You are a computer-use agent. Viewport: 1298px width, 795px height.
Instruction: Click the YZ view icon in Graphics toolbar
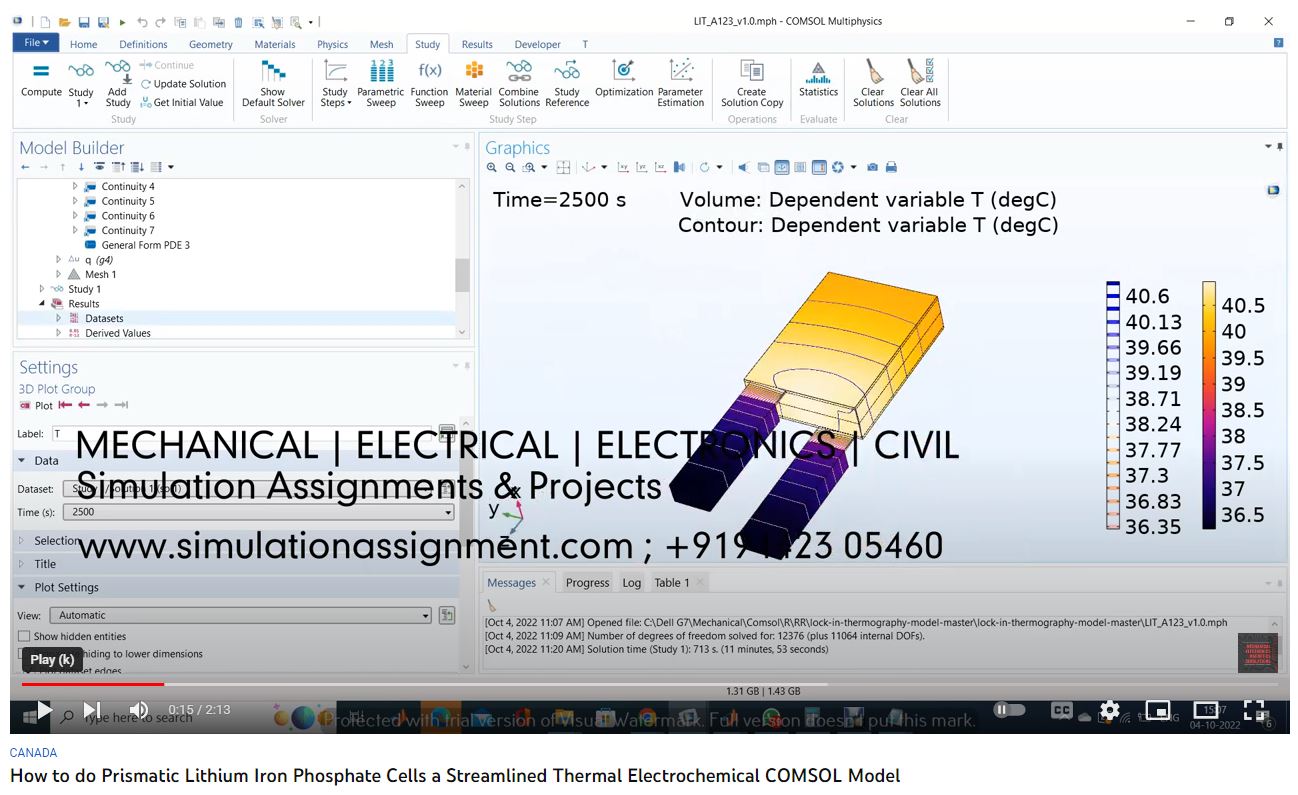coord(642,167)
